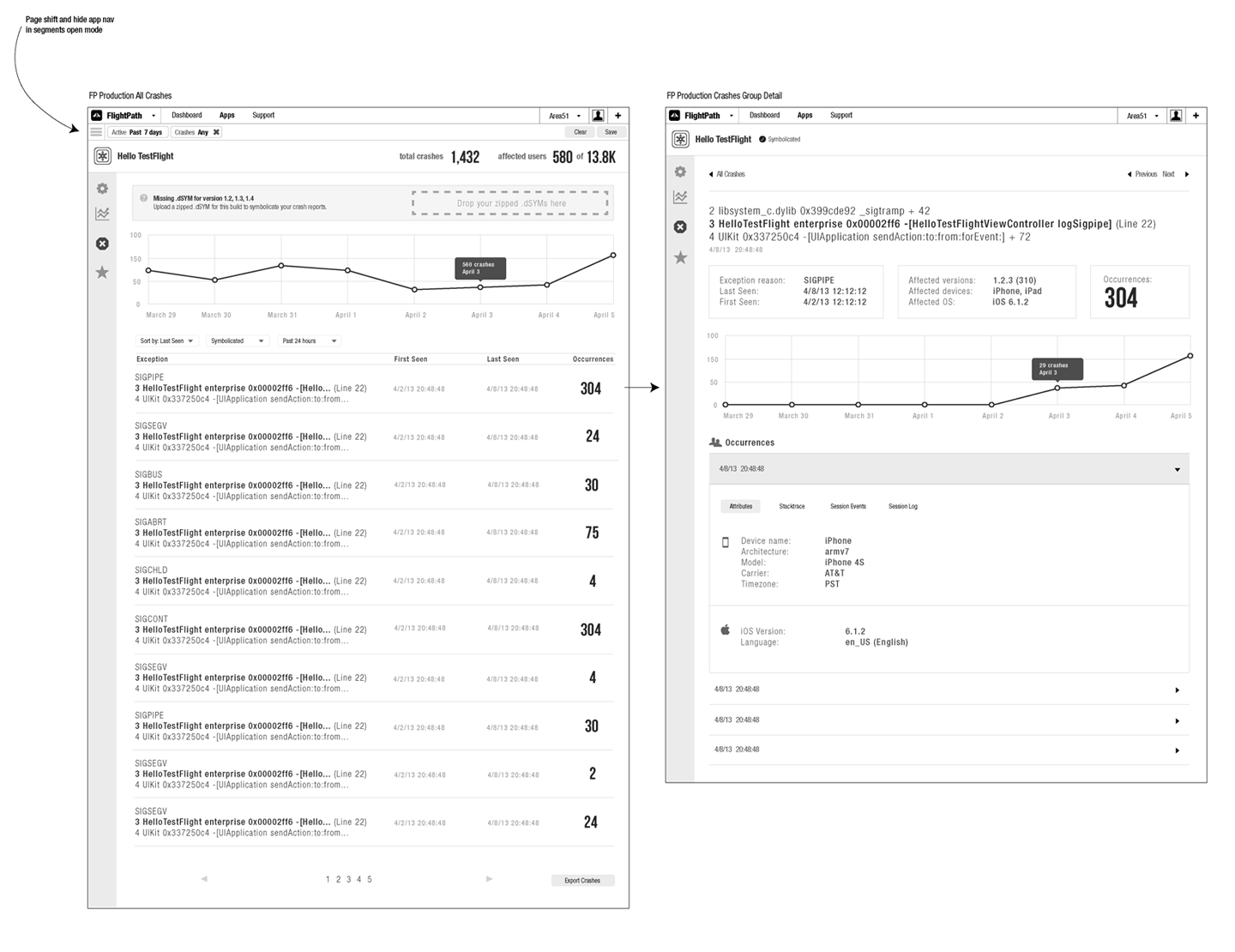Click the April 3 data point showing 560 crashes
Screen dimensions: 1235x952
coord(480,287)
